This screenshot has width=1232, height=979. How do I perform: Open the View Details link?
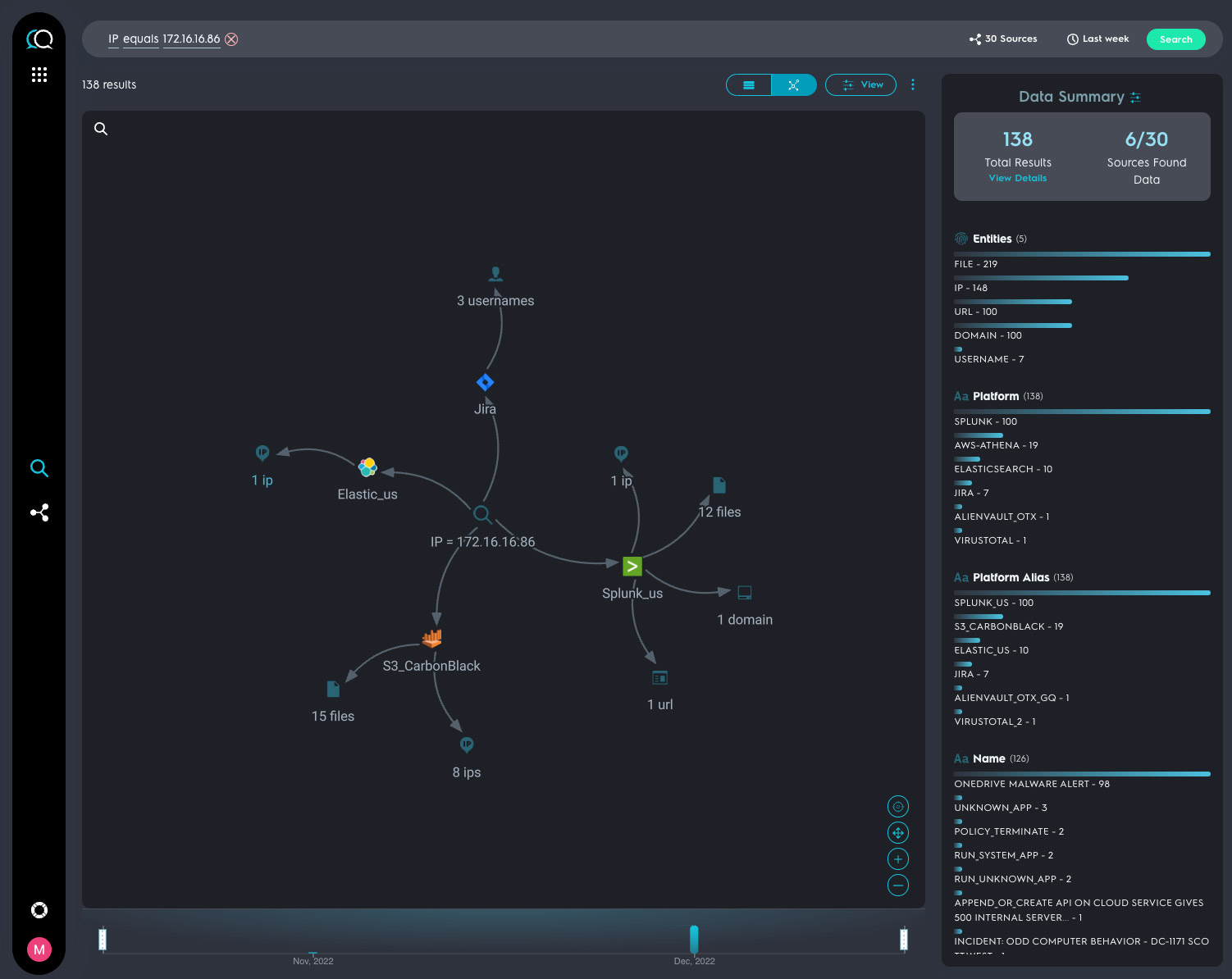click(1017, 178)
